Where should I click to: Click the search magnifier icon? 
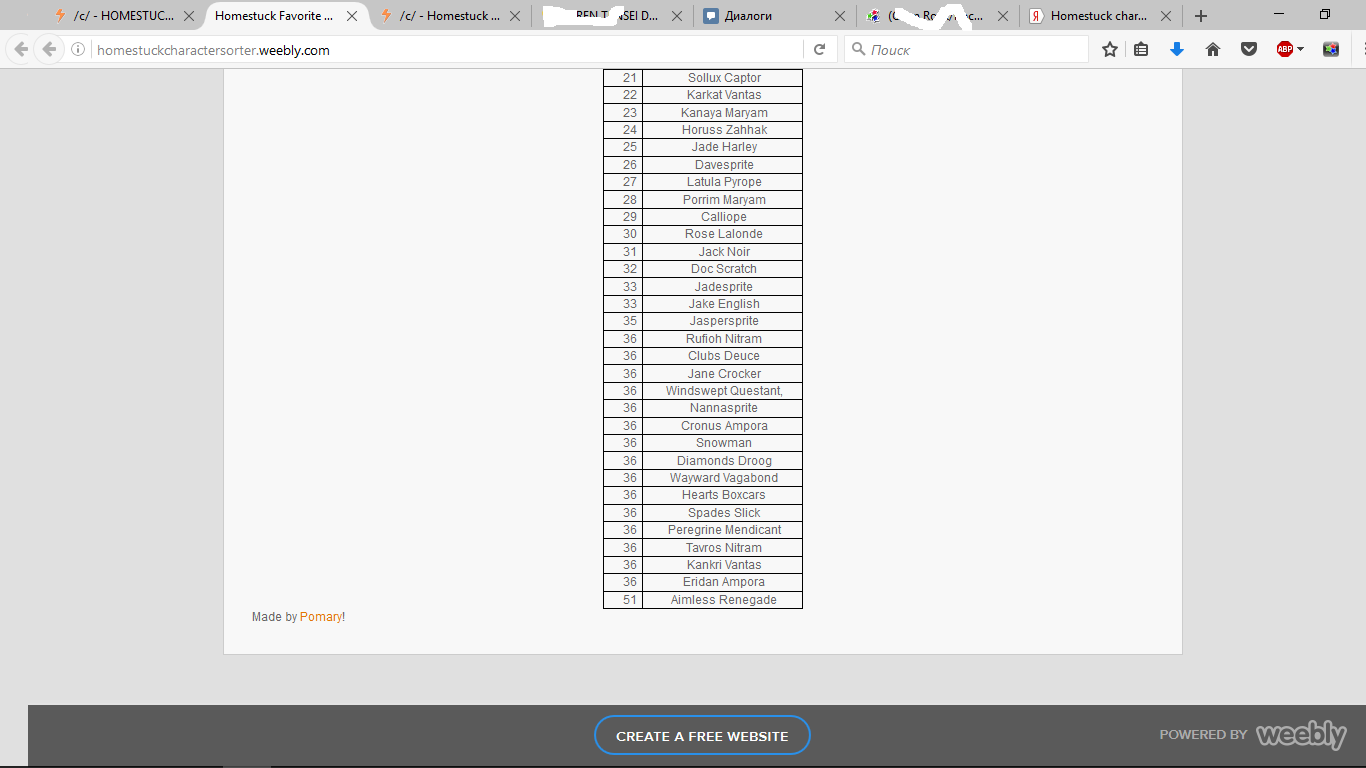point(857,50)
